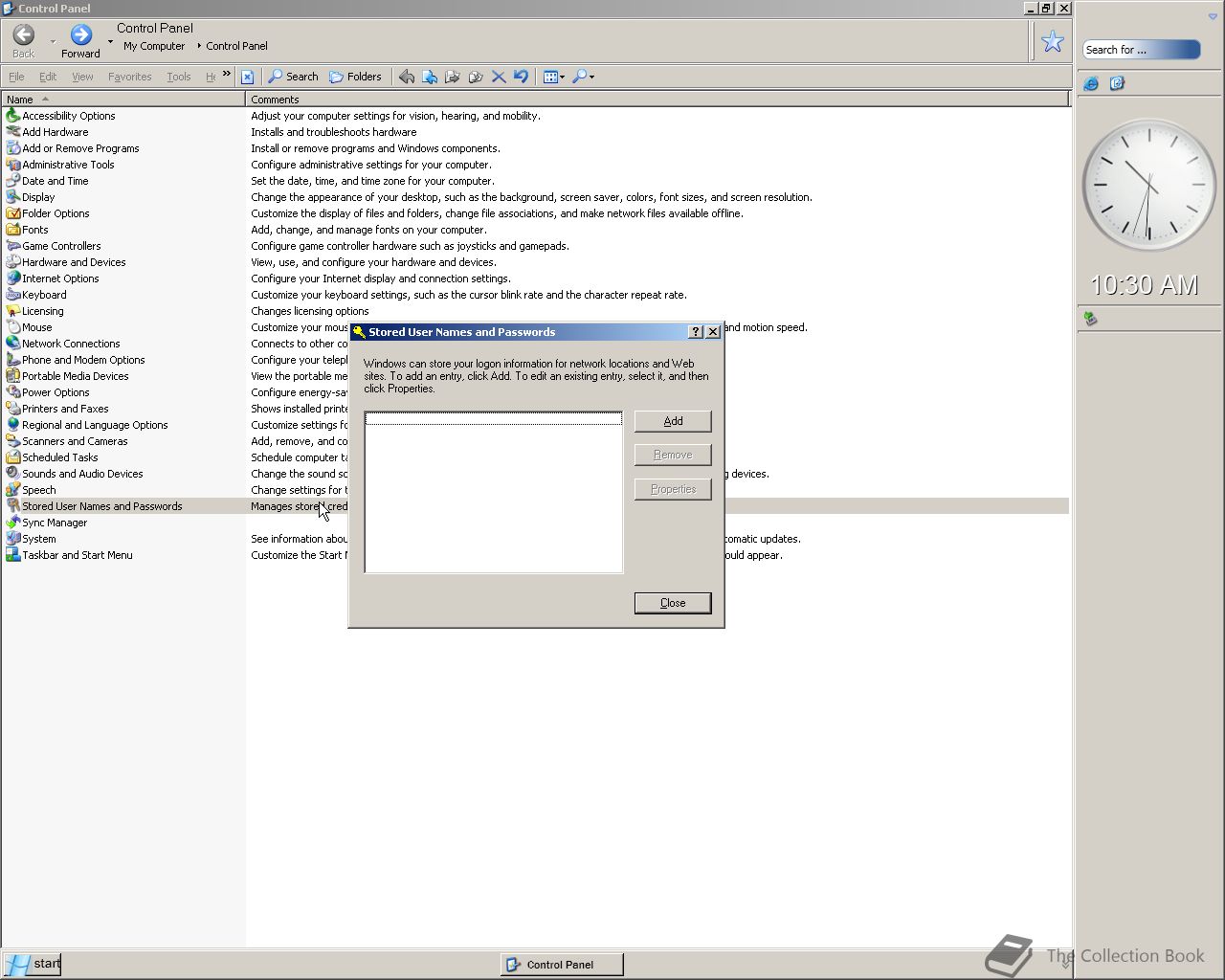Click the Undo toolbar icon
This screenshot has height=980, width=1225.
point(521,77)
